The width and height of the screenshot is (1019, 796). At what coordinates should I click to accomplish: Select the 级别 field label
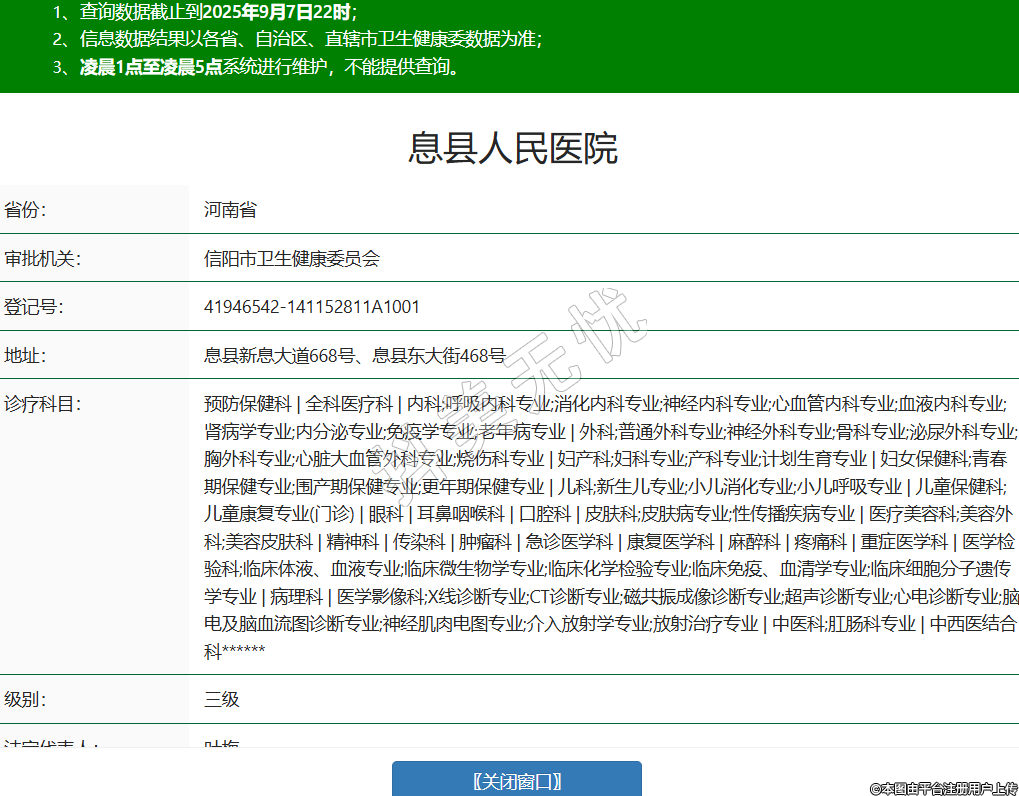pos(25,699)
